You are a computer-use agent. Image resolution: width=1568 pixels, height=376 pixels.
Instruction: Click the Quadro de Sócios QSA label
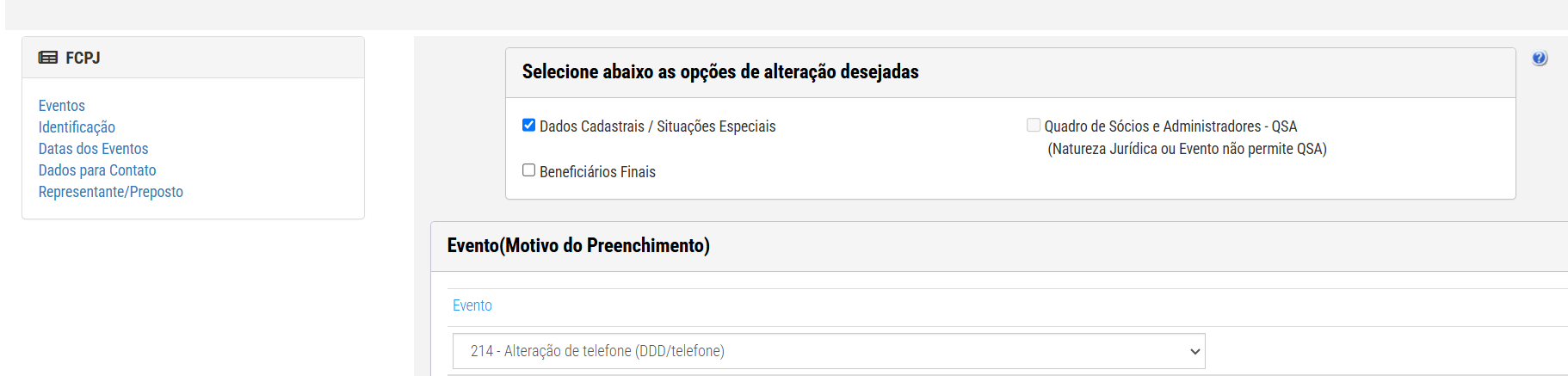[x=1170, y=126]
